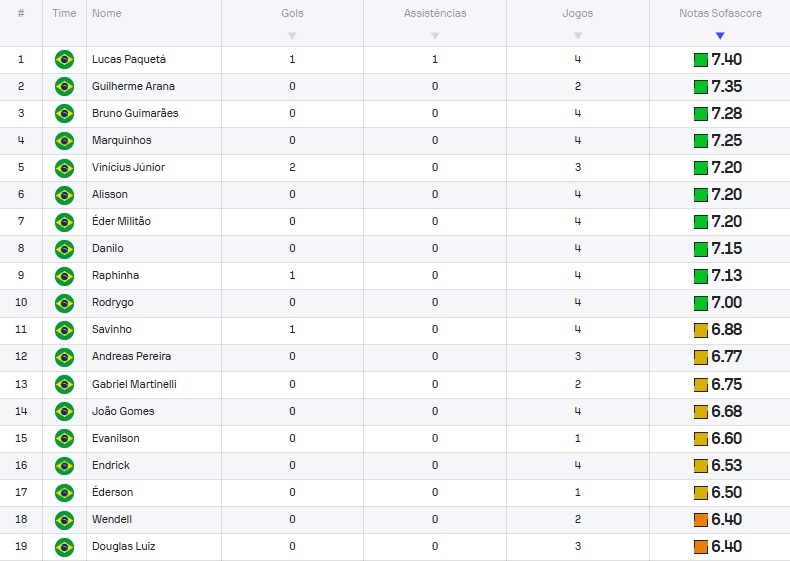Click Brazil flag icon in Alisson row
The width and height of the screenshot is (790, 561).
point(64,195)
